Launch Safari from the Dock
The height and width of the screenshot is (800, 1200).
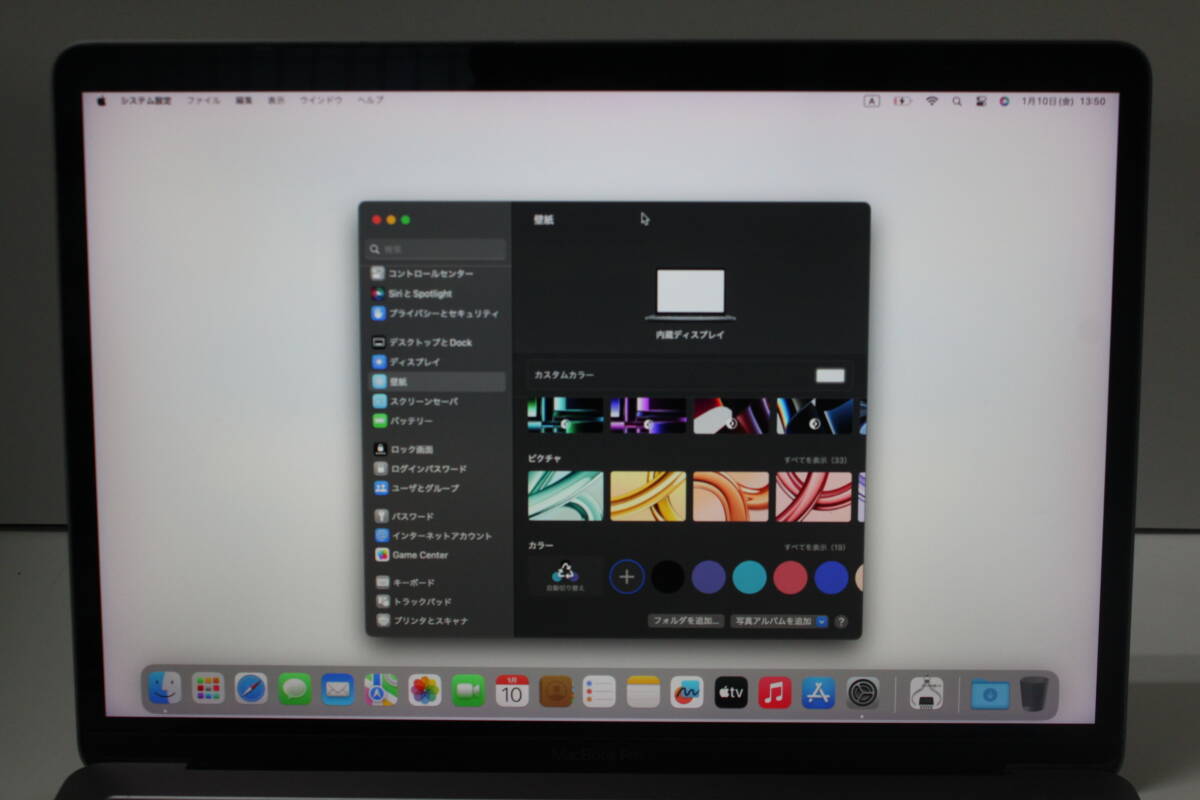(251, 689)
